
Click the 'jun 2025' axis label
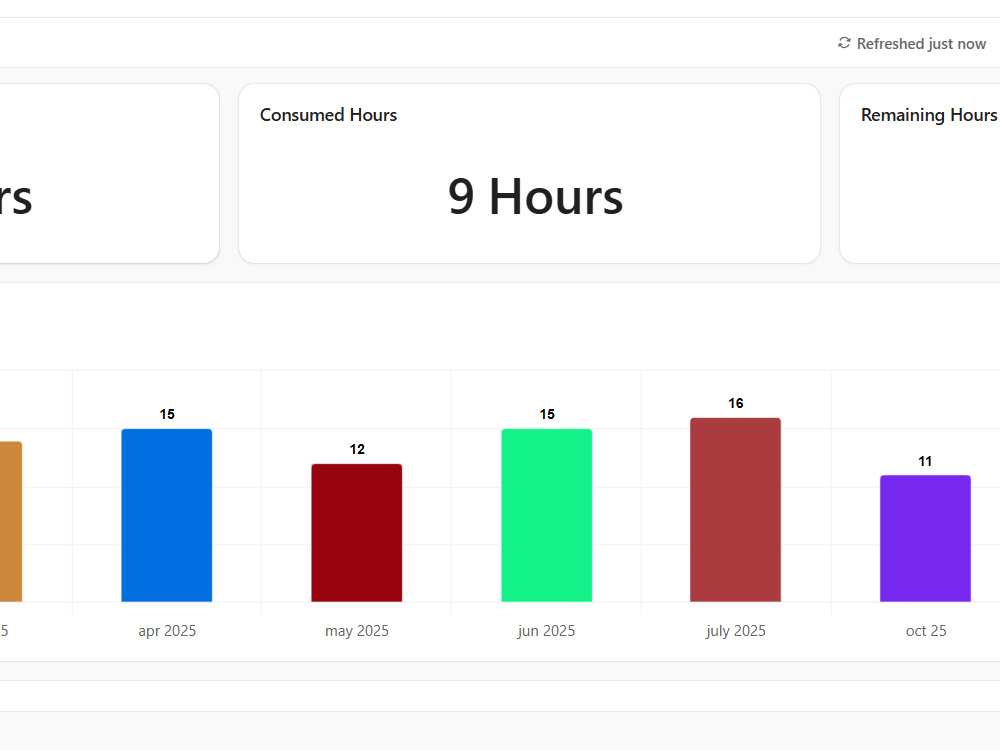click(x=546, y=631)
